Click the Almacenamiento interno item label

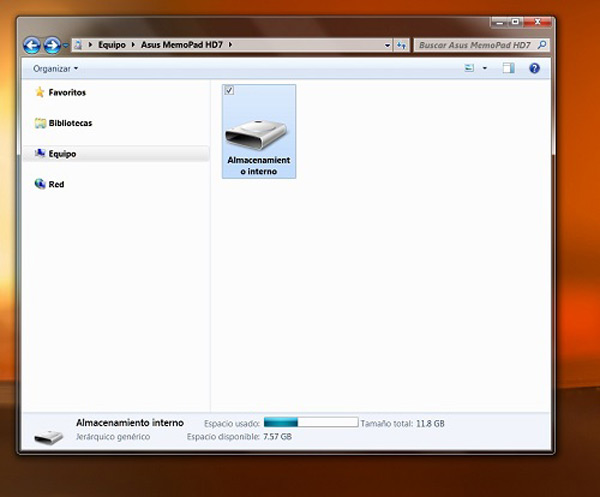point(259,166)
